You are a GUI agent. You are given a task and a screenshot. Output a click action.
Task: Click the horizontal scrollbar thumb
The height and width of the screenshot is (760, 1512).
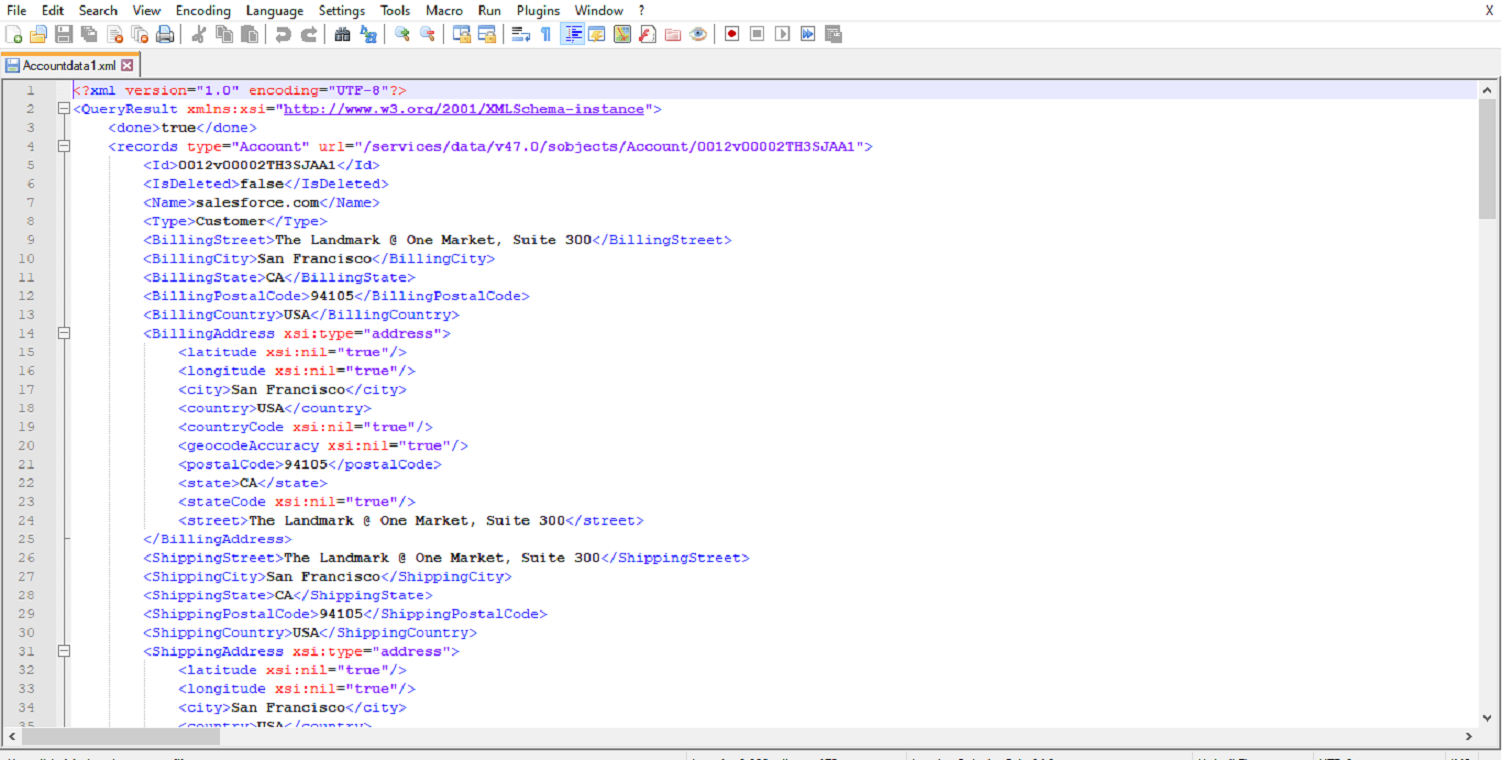point(119,736)
